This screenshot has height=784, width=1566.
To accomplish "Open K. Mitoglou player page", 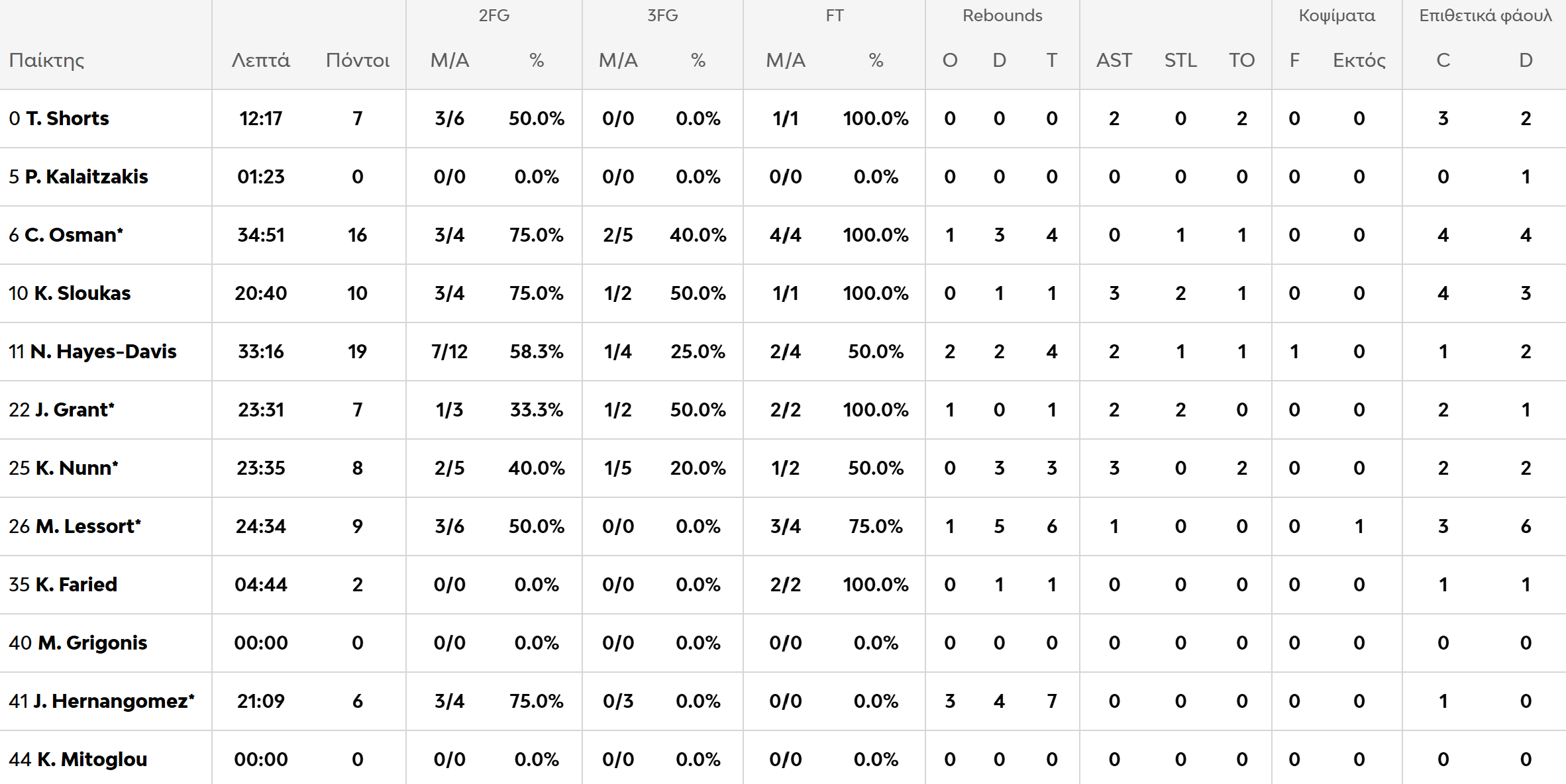I will [91, 759].
